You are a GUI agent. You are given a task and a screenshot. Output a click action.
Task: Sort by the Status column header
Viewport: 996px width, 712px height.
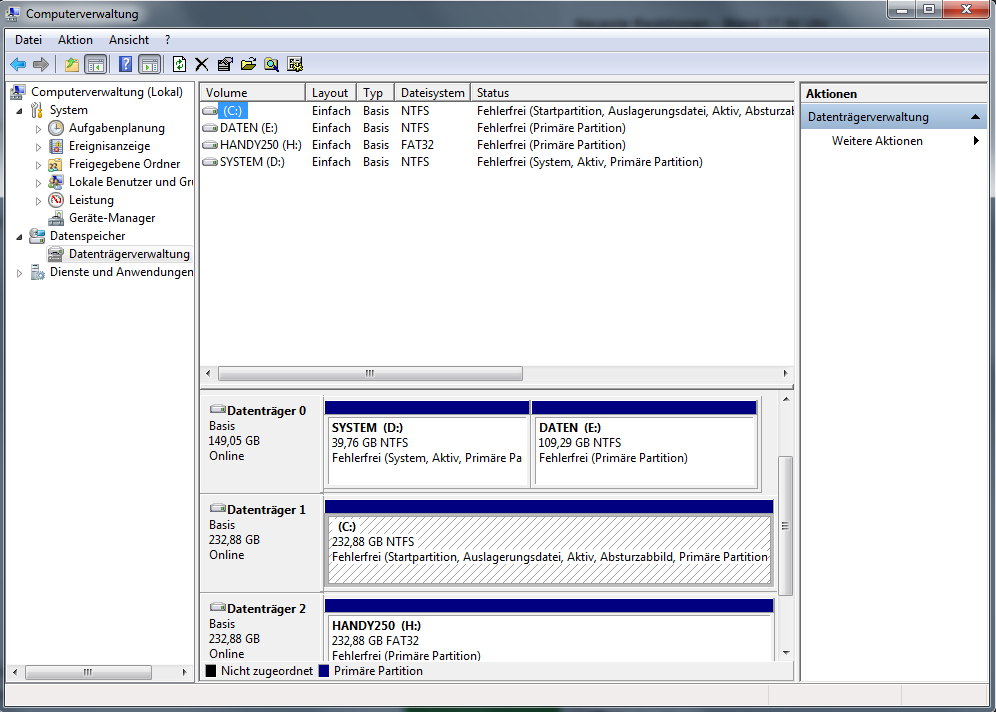pos(632,93)
